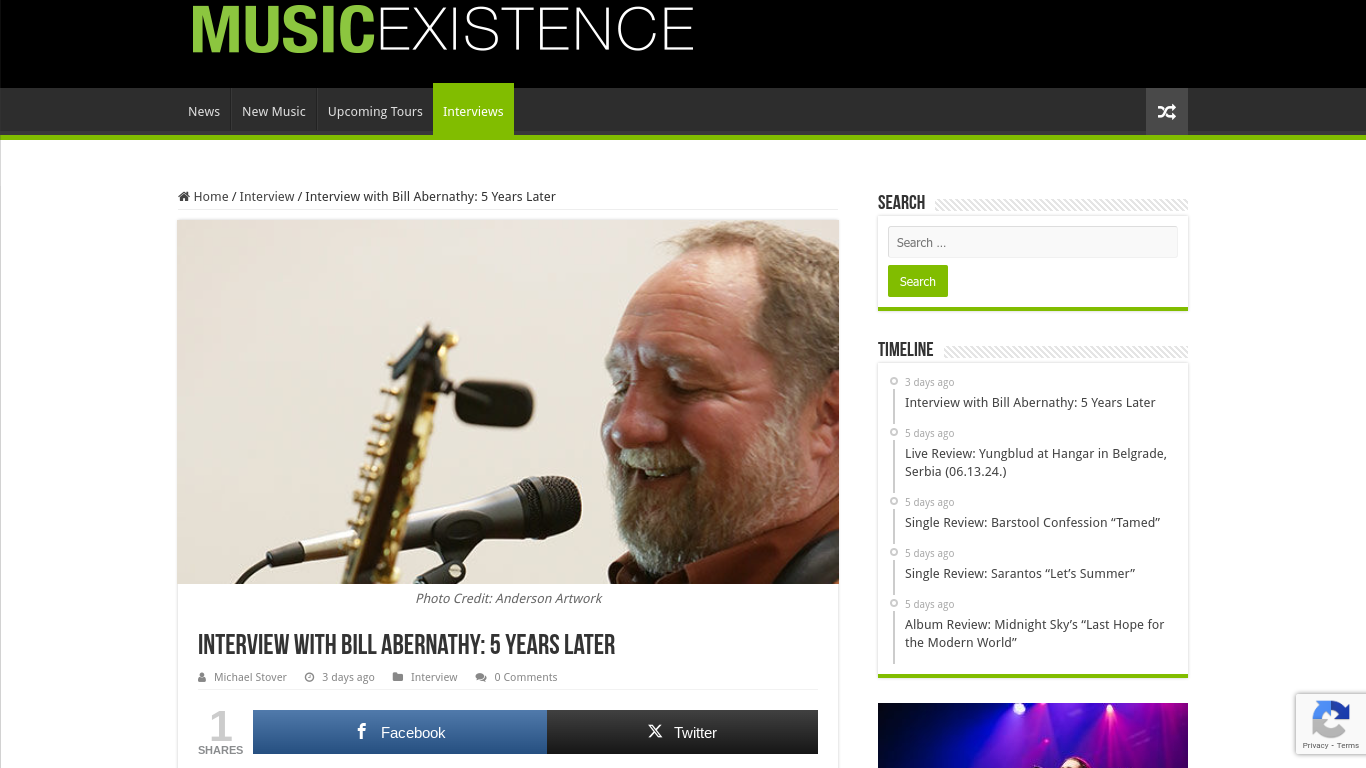
Task: Open the News menu item
Action: [204, 112]
